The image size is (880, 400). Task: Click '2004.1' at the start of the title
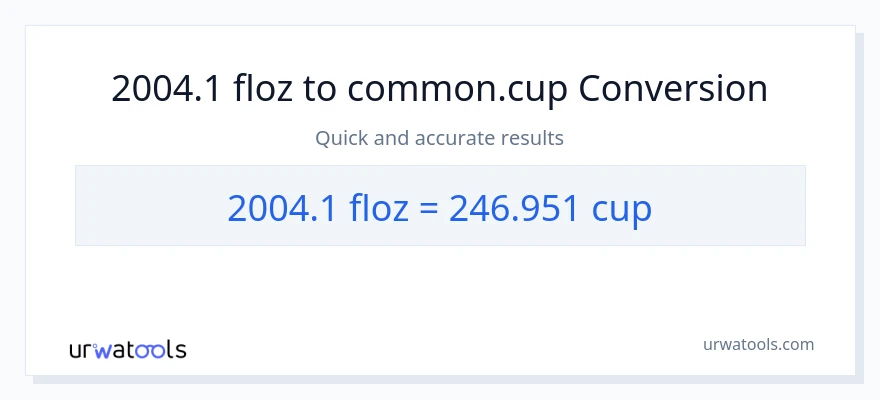pos(167,90)
